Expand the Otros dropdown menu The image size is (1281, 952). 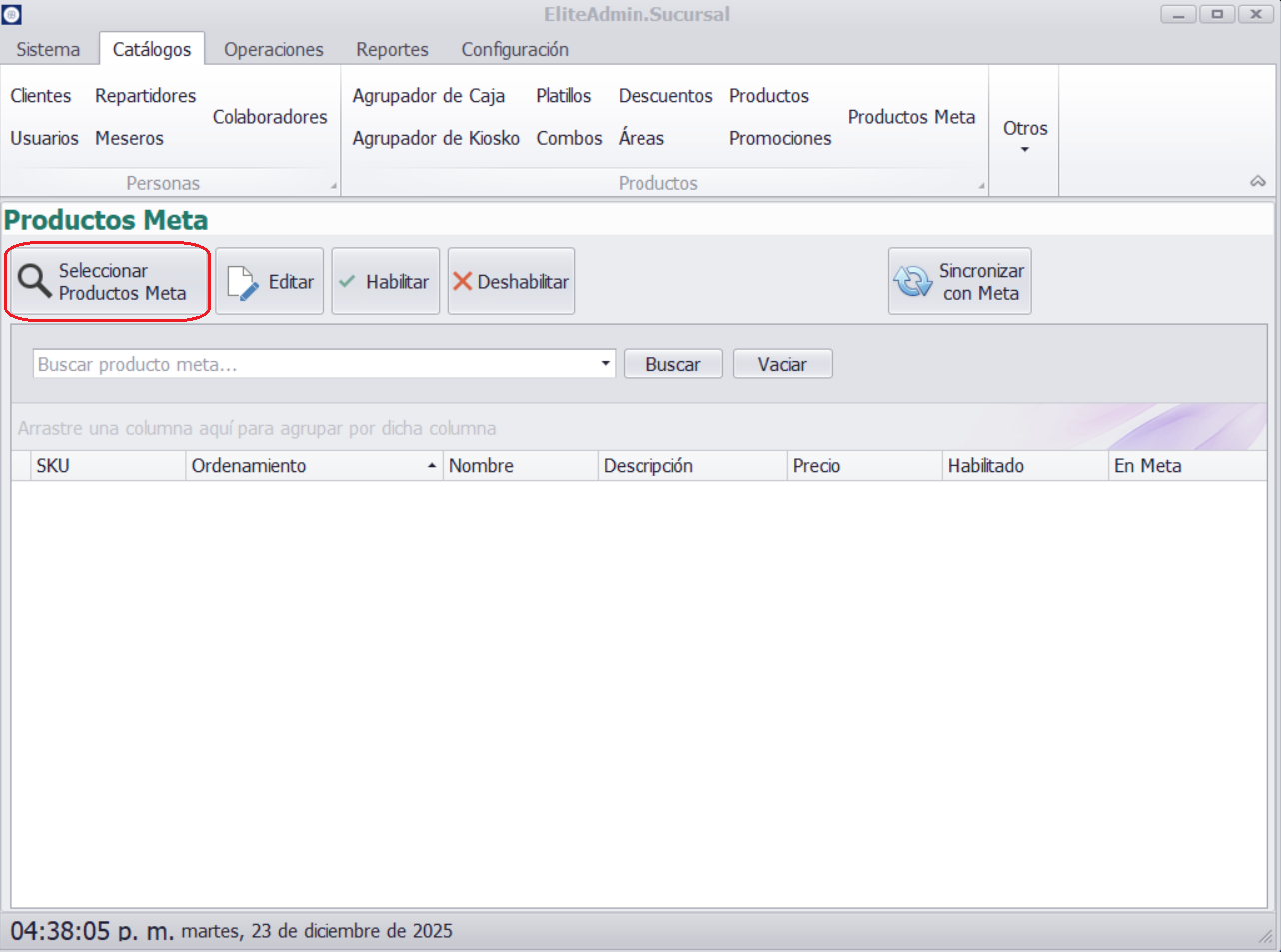pos(1024,135)
